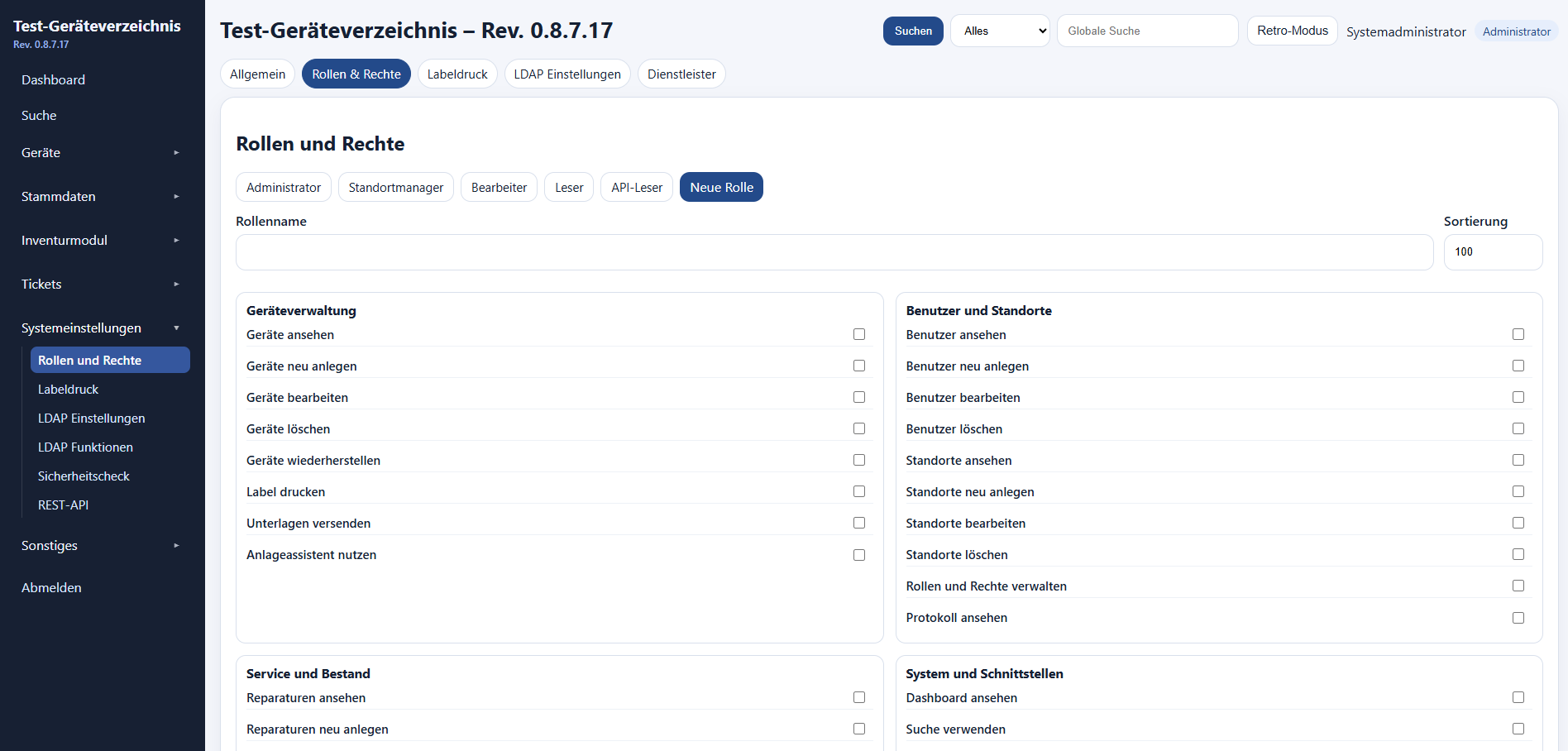Expand the Inventurmodul sidebar arrow

(x=176, y=241)
